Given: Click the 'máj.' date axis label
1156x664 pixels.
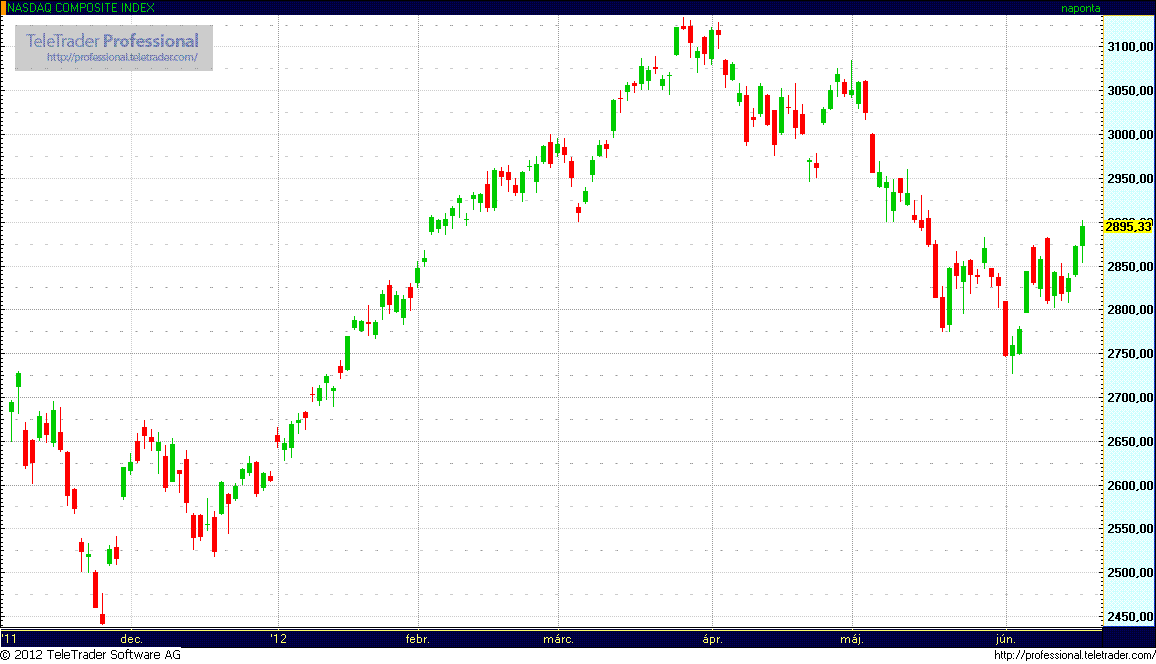Looking at the screenshot, I should pyautogui.click(x=852, y=639).
